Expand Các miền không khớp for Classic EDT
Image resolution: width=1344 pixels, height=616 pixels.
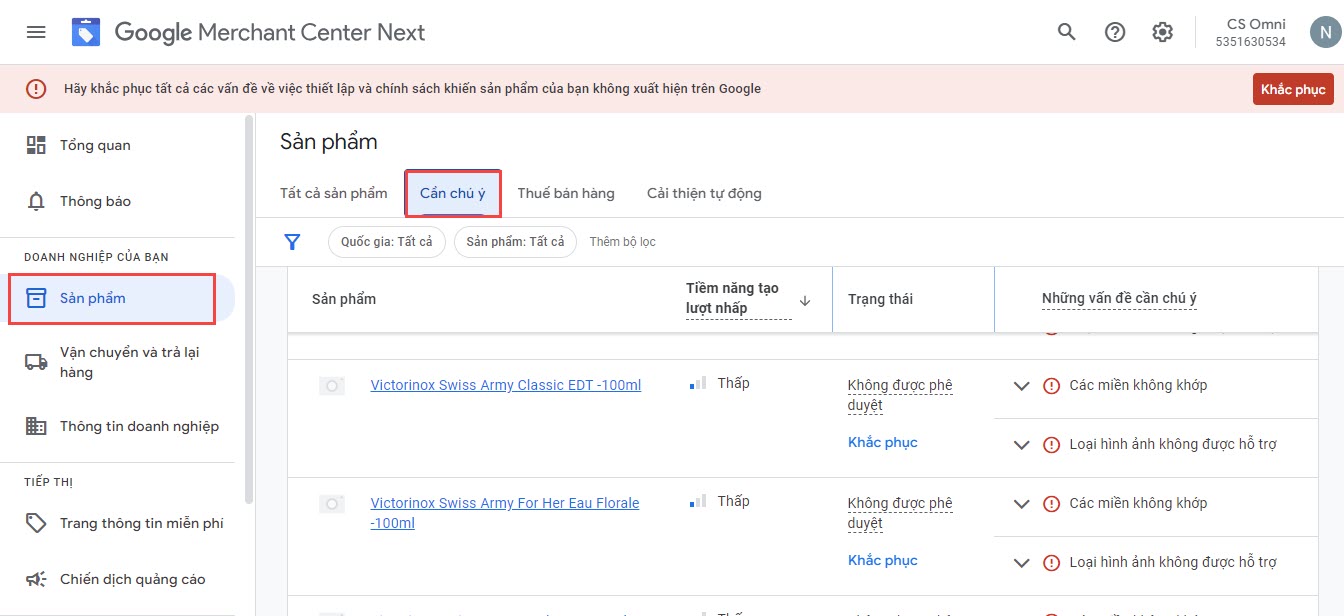pyautogui.click(x=1021, y=386)
